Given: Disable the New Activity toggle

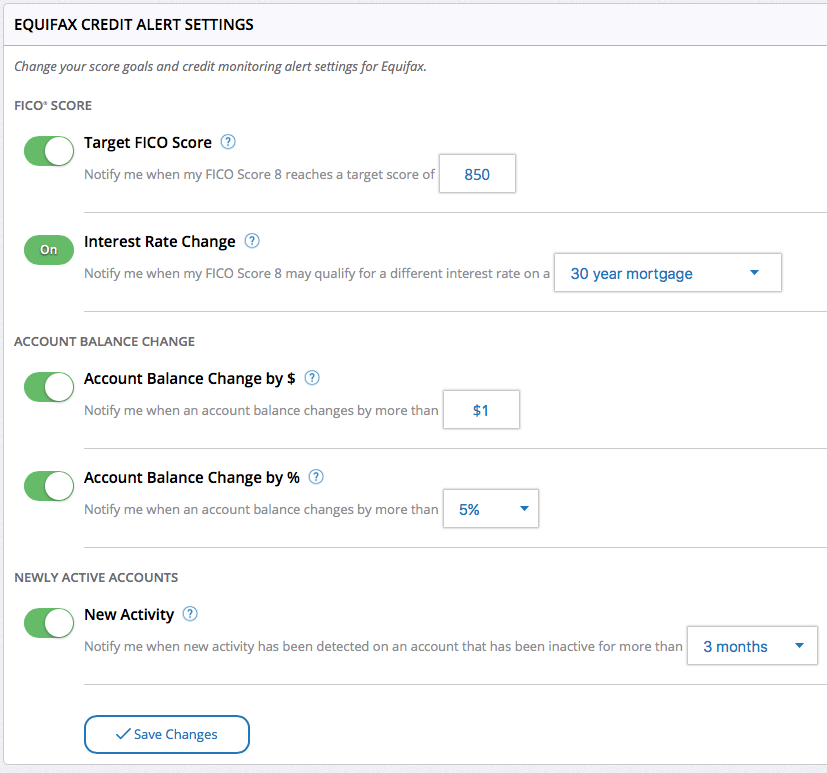Looking at the screenshot, I should [48, 622].
